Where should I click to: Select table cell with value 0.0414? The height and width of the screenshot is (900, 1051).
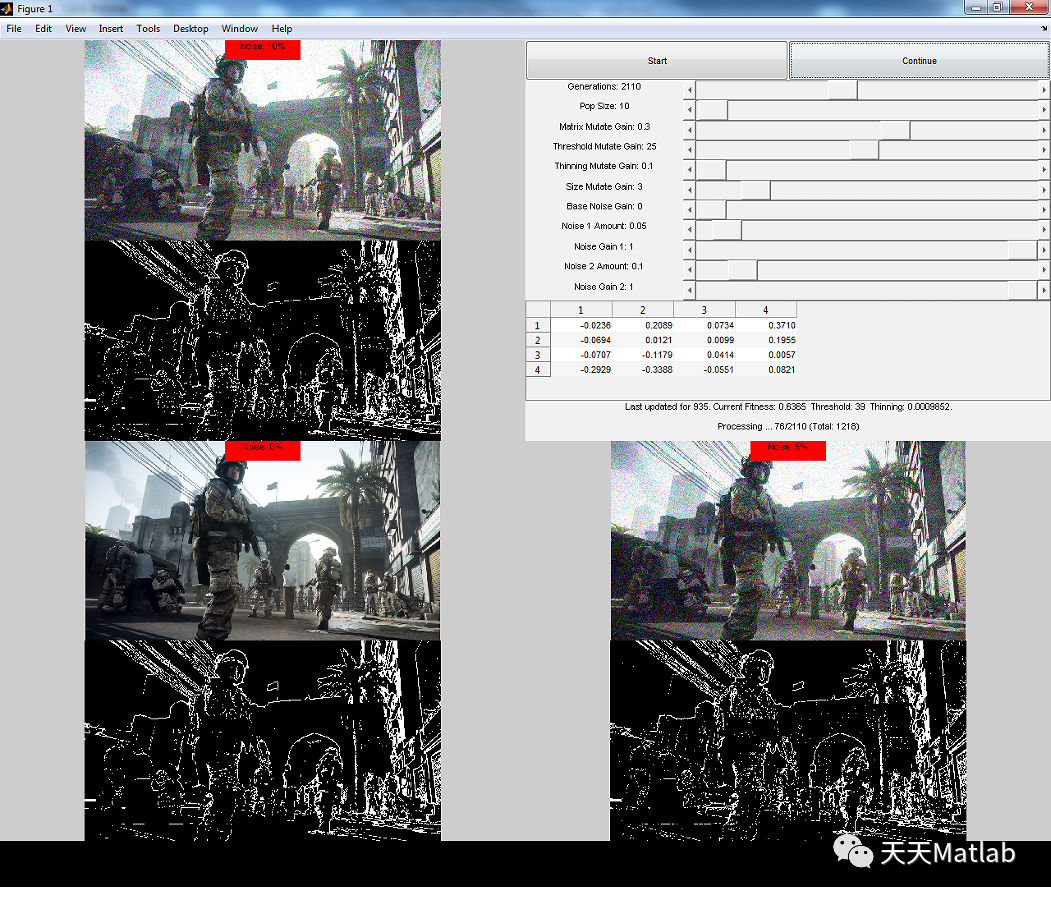click(704, 355)
